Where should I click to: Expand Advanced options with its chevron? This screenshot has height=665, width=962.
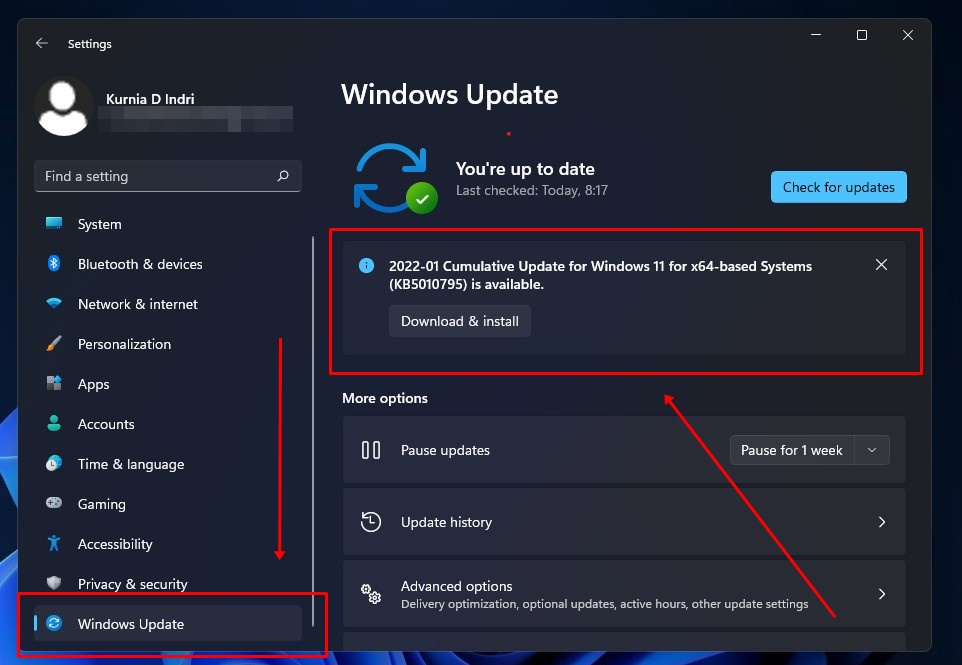pos(881,594)
